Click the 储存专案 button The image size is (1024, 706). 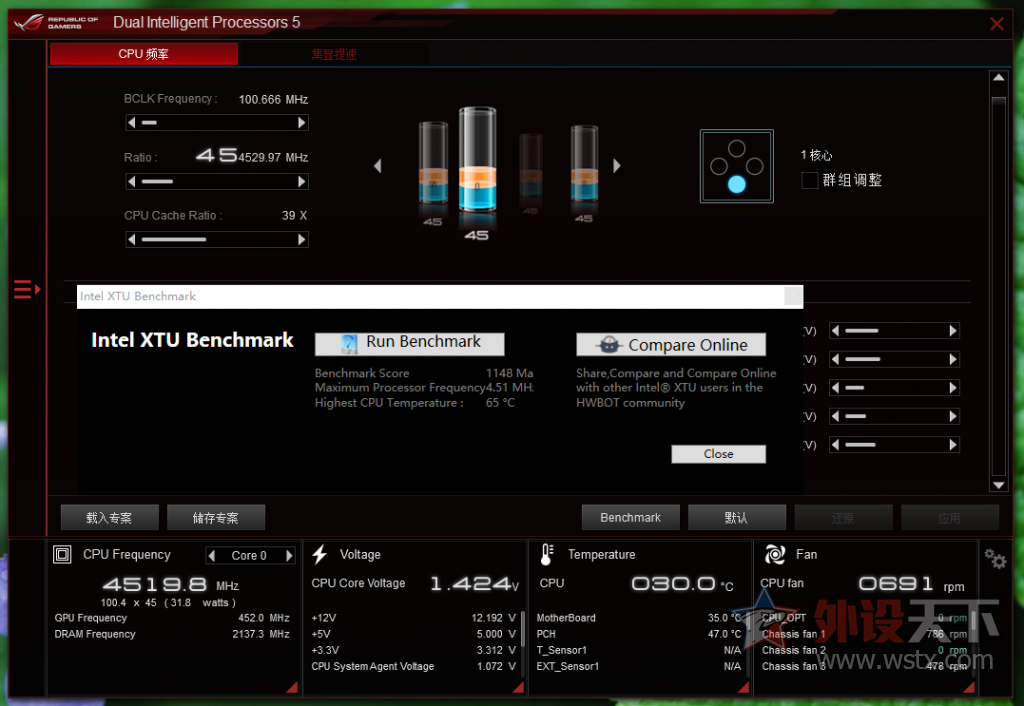tap(216, 518)
